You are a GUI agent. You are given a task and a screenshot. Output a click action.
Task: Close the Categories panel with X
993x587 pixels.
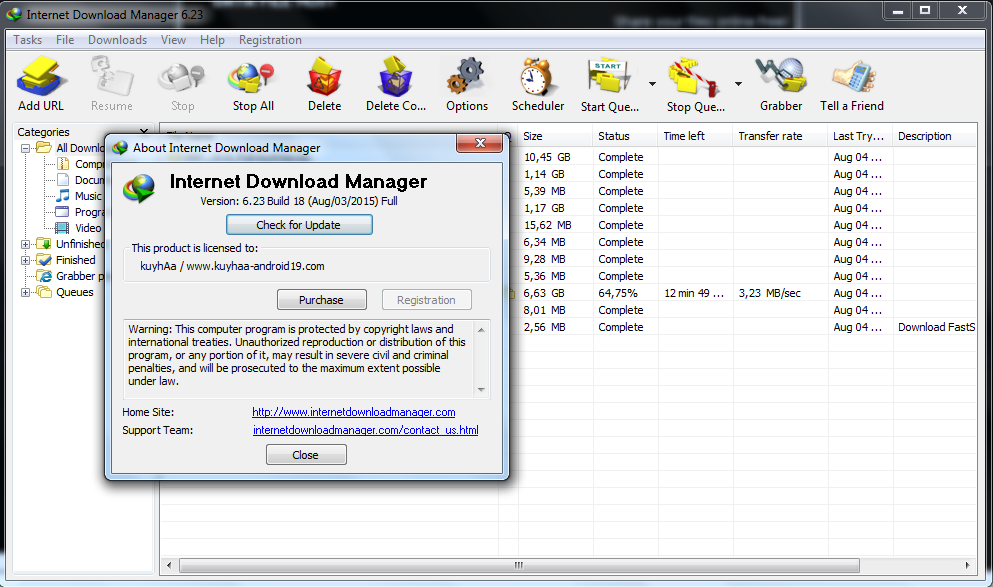(x=144, y=131)
